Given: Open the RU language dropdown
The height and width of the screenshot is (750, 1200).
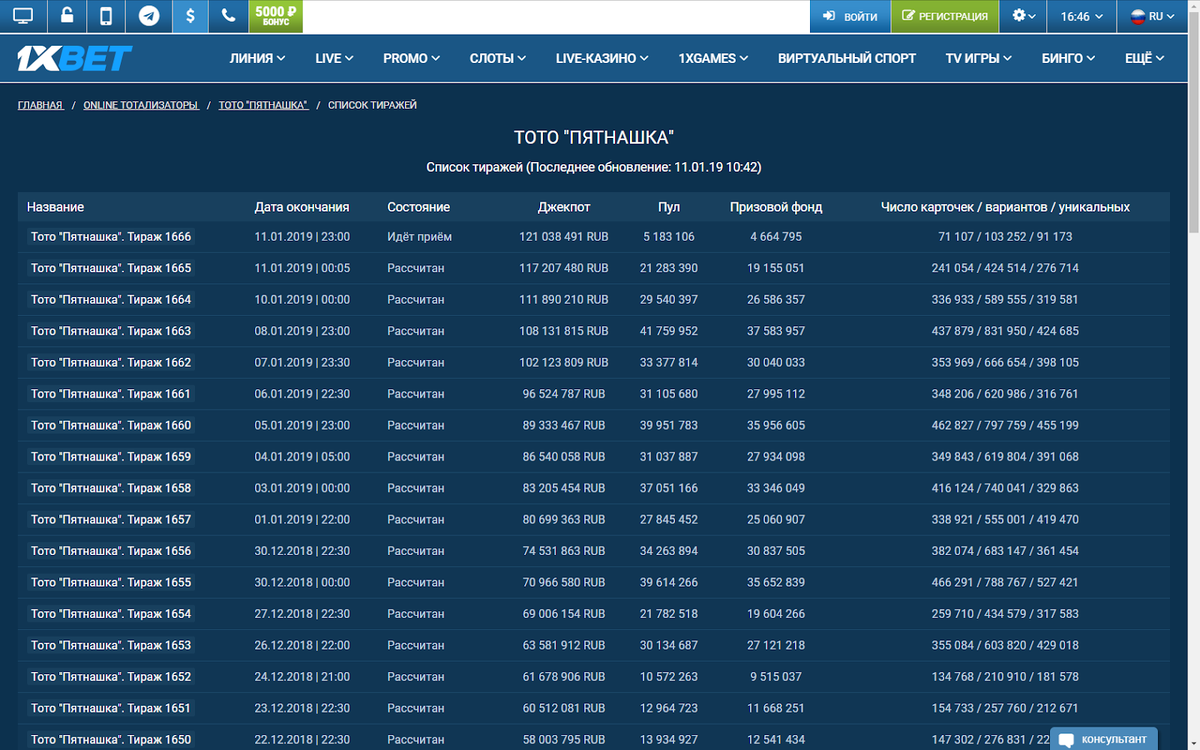Looking at the screenshot, I should [x=1153, y=16].
